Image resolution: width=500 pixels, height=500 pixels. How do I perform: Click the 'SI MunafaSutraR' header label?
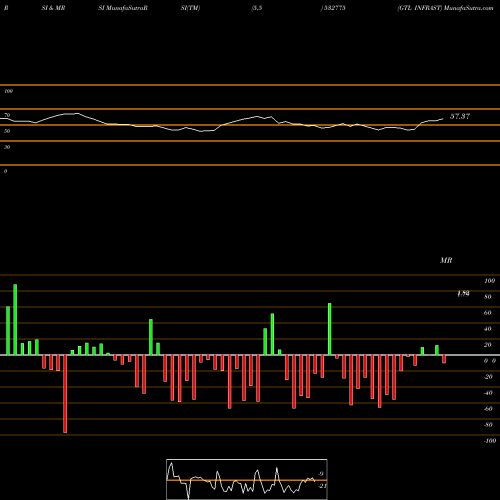click(123, 8)
